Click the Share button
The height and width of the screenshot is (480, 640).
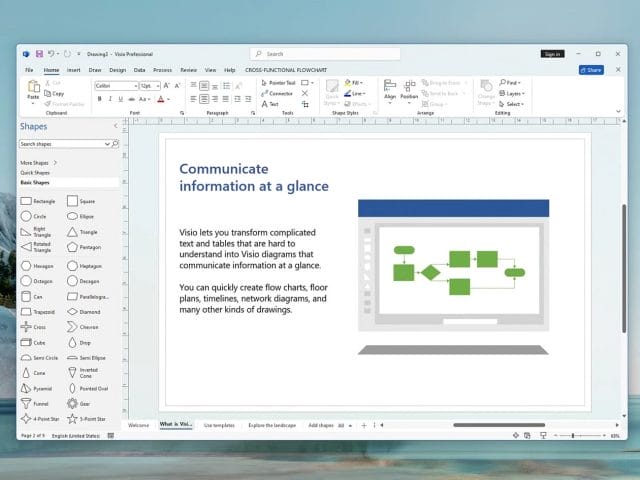point(591,70)
